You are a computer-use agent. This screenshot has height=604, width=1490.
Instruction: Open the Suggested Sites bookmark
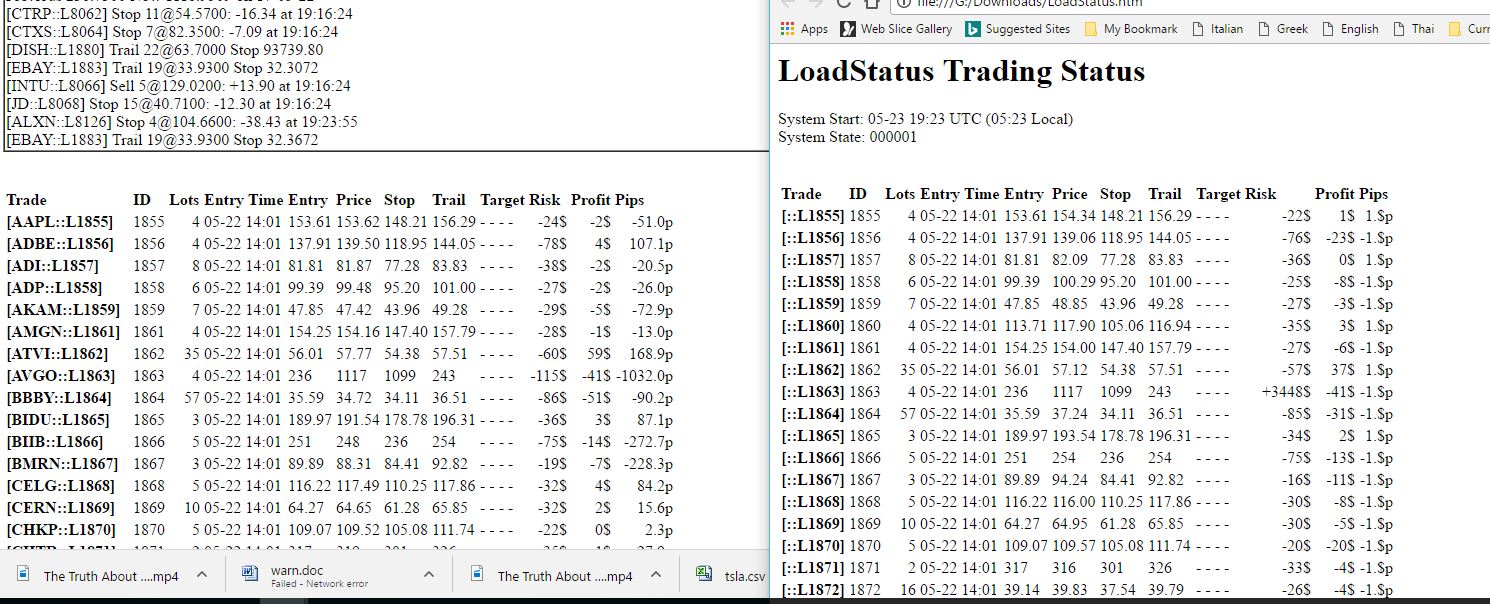[1028, 29]
